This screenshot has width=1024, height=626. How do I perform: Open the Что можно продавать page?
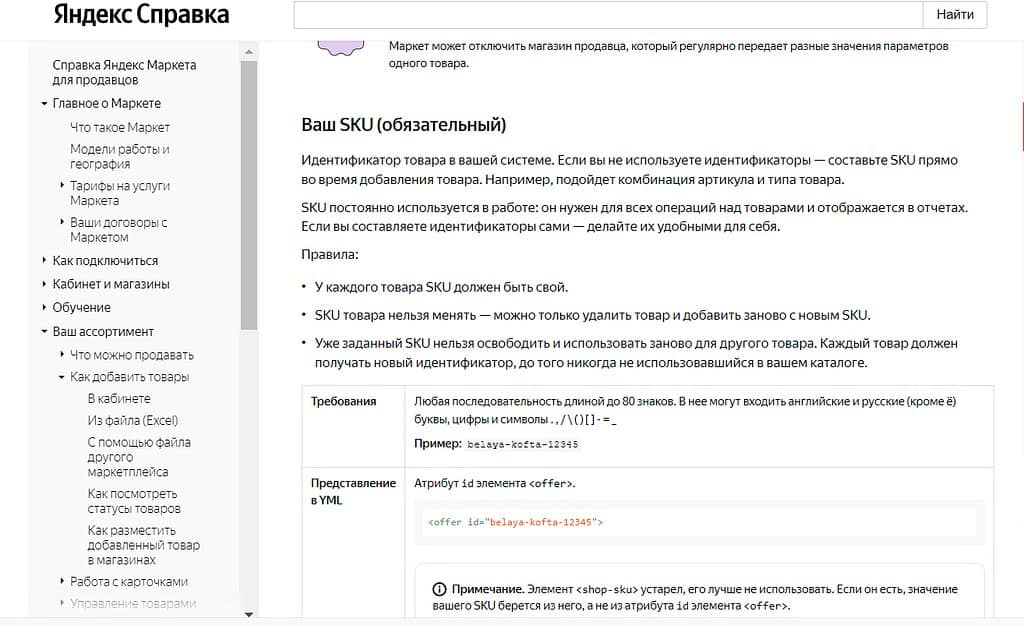[x=130, y=354]
